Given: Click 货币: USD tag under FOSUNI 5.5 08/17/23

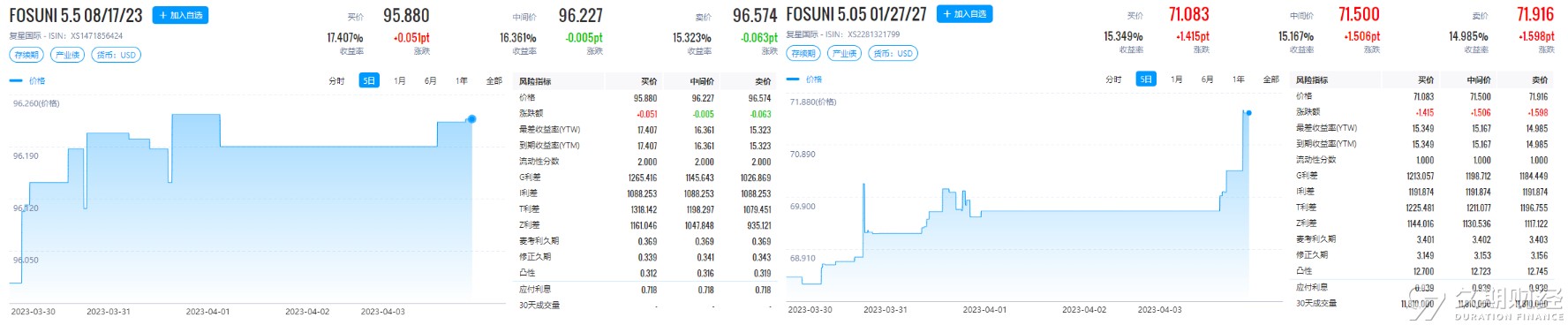Looking at the screenshot, I should point(117,55).
